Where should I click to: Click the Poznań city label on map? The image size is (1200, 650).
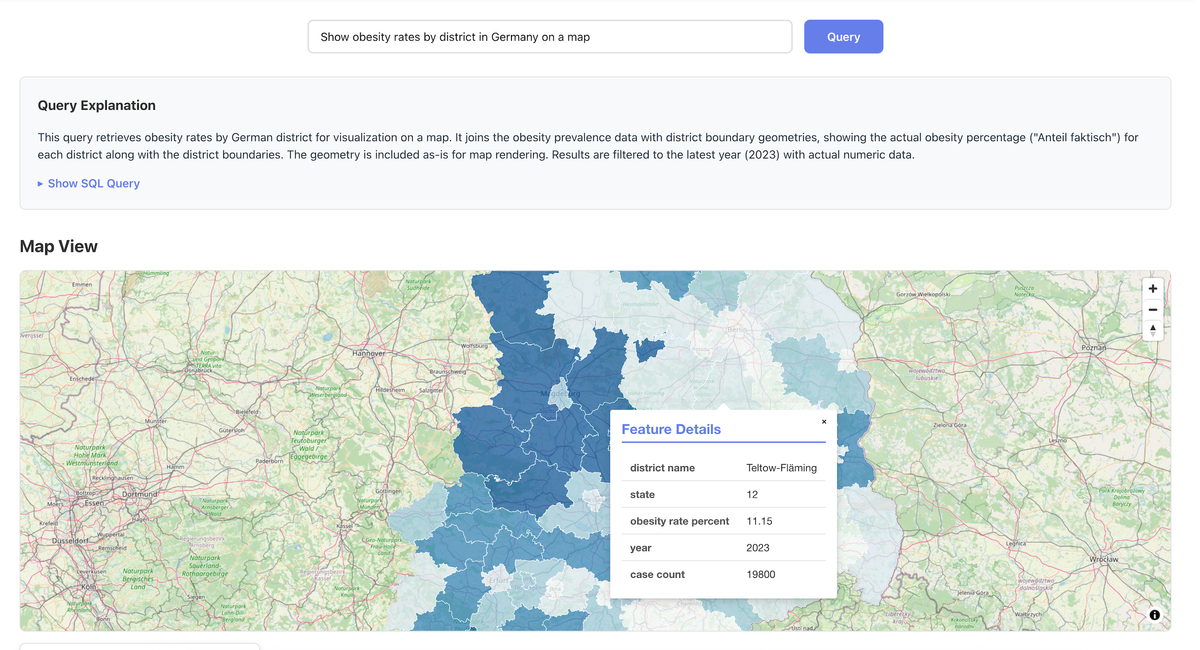[x=1094, y=347]
